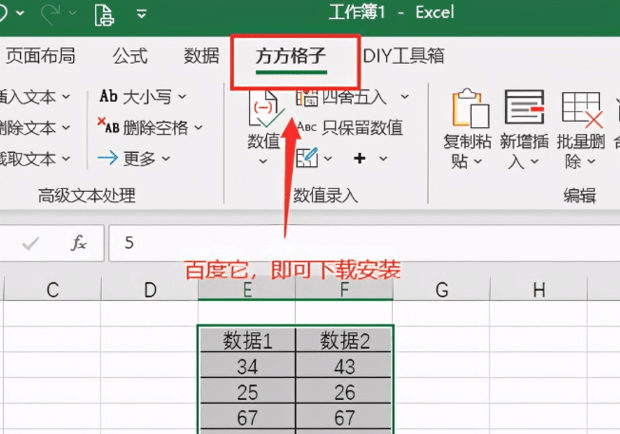Image resolution: width=620 pixels, height=434 pixels.
Task: Expand the 更多 dropdown arrow
Action: [x=166, y=159]
